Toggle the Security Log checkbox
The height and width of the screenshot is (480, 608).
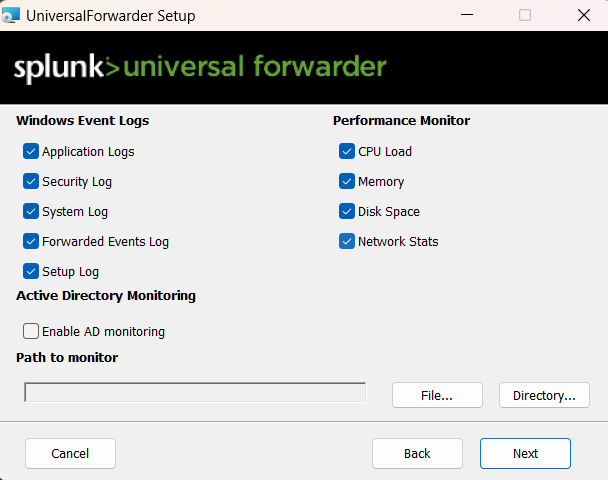coord(31,181)
